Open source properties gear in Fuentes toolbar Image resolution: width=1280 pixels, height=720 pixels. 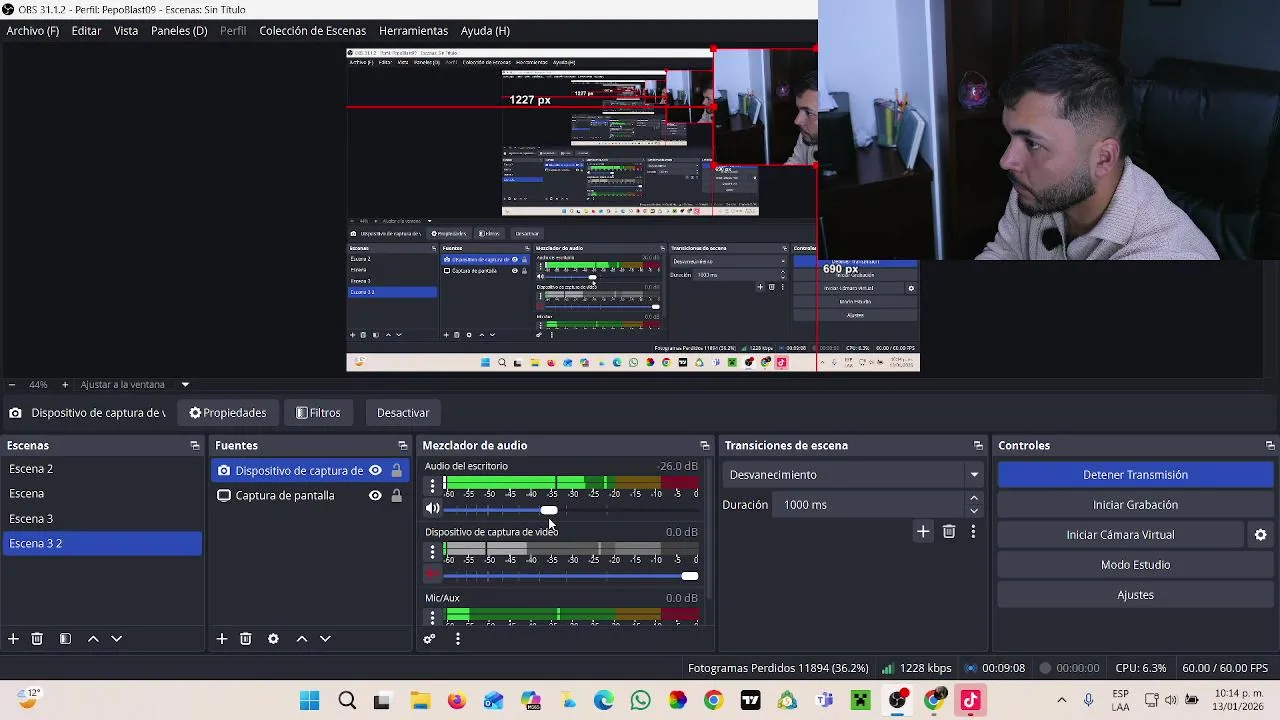tap(273, 638)
